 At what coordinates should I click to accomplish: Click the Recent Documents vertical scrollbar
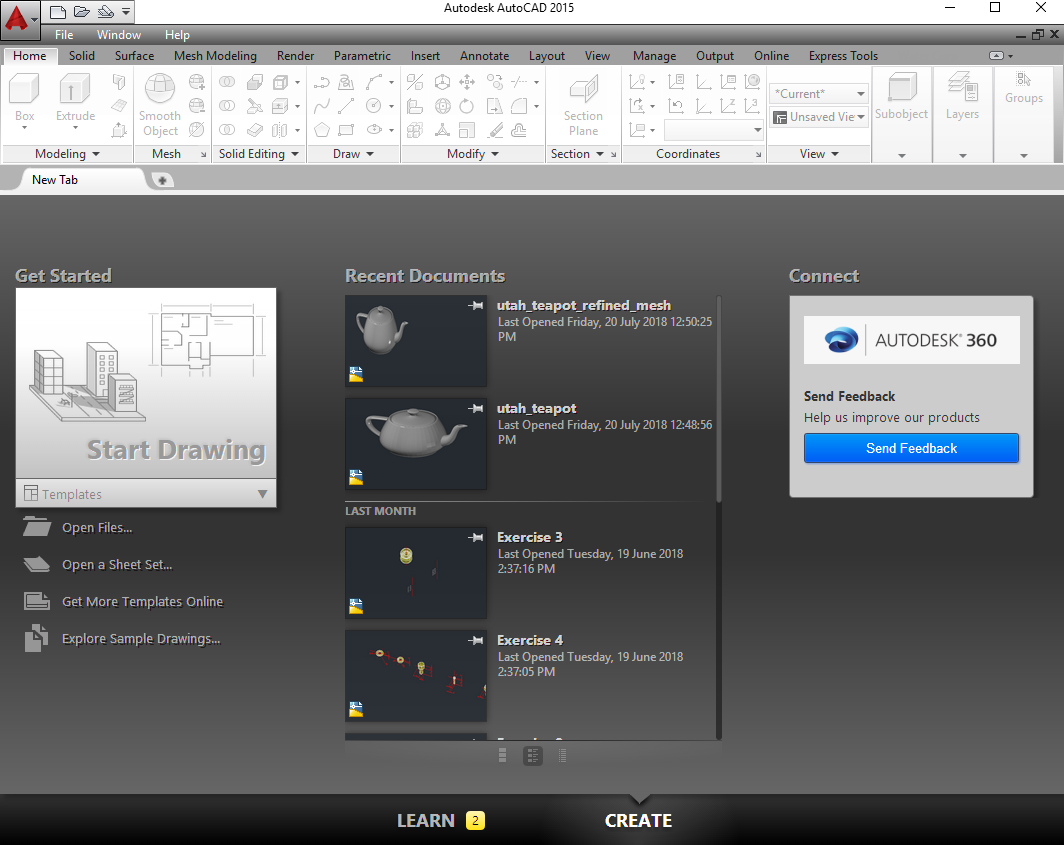coord(718,400)
